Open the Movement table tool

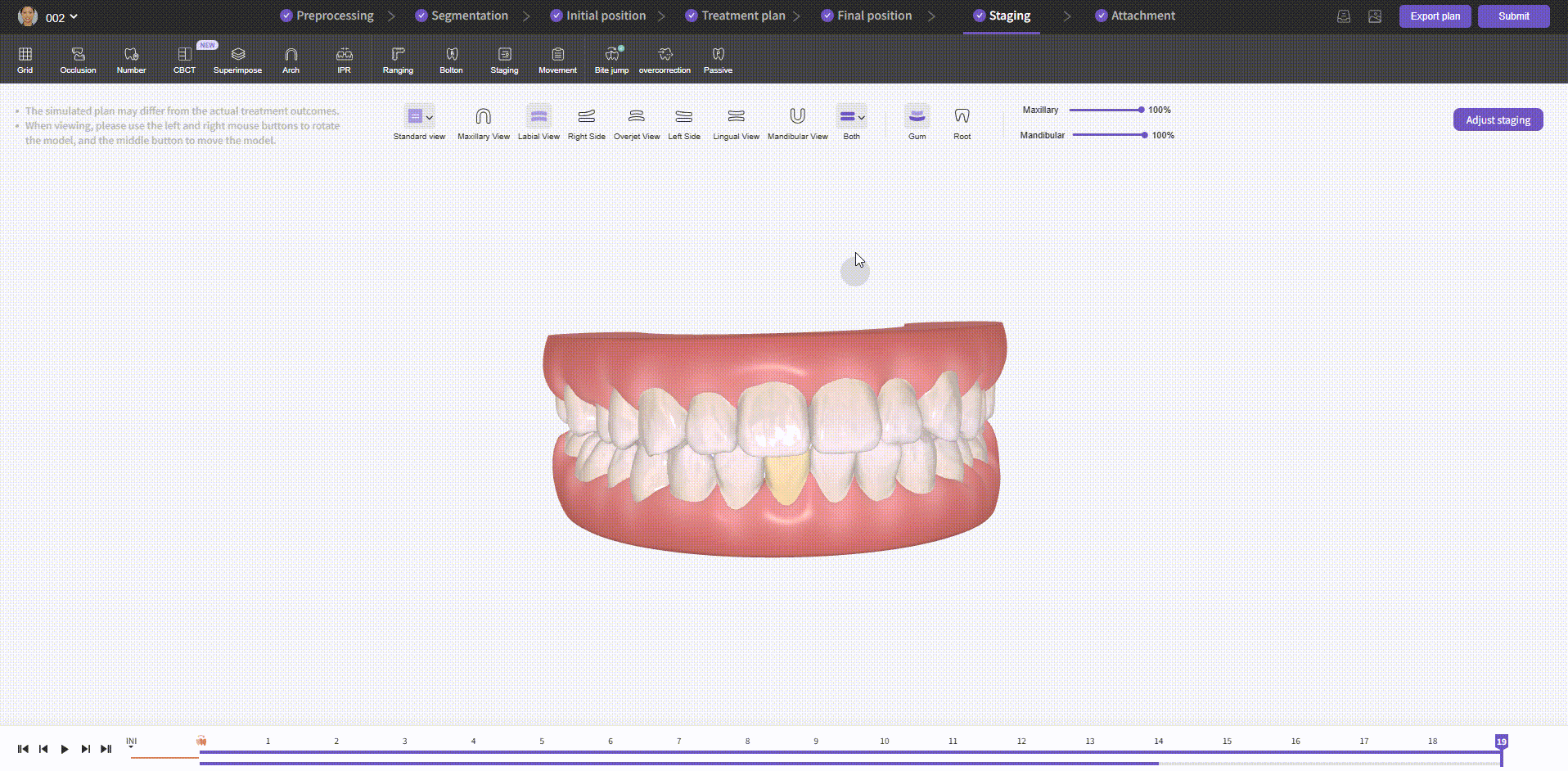click(x=557, y=61)
